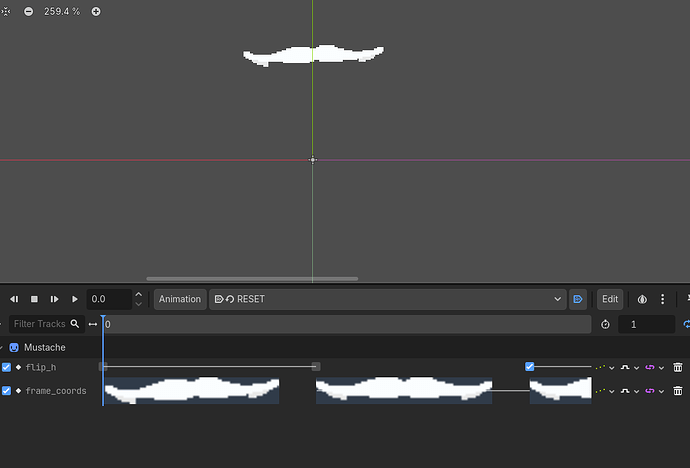
Task: Jump to the animation's start
Action: click(14, 299)
